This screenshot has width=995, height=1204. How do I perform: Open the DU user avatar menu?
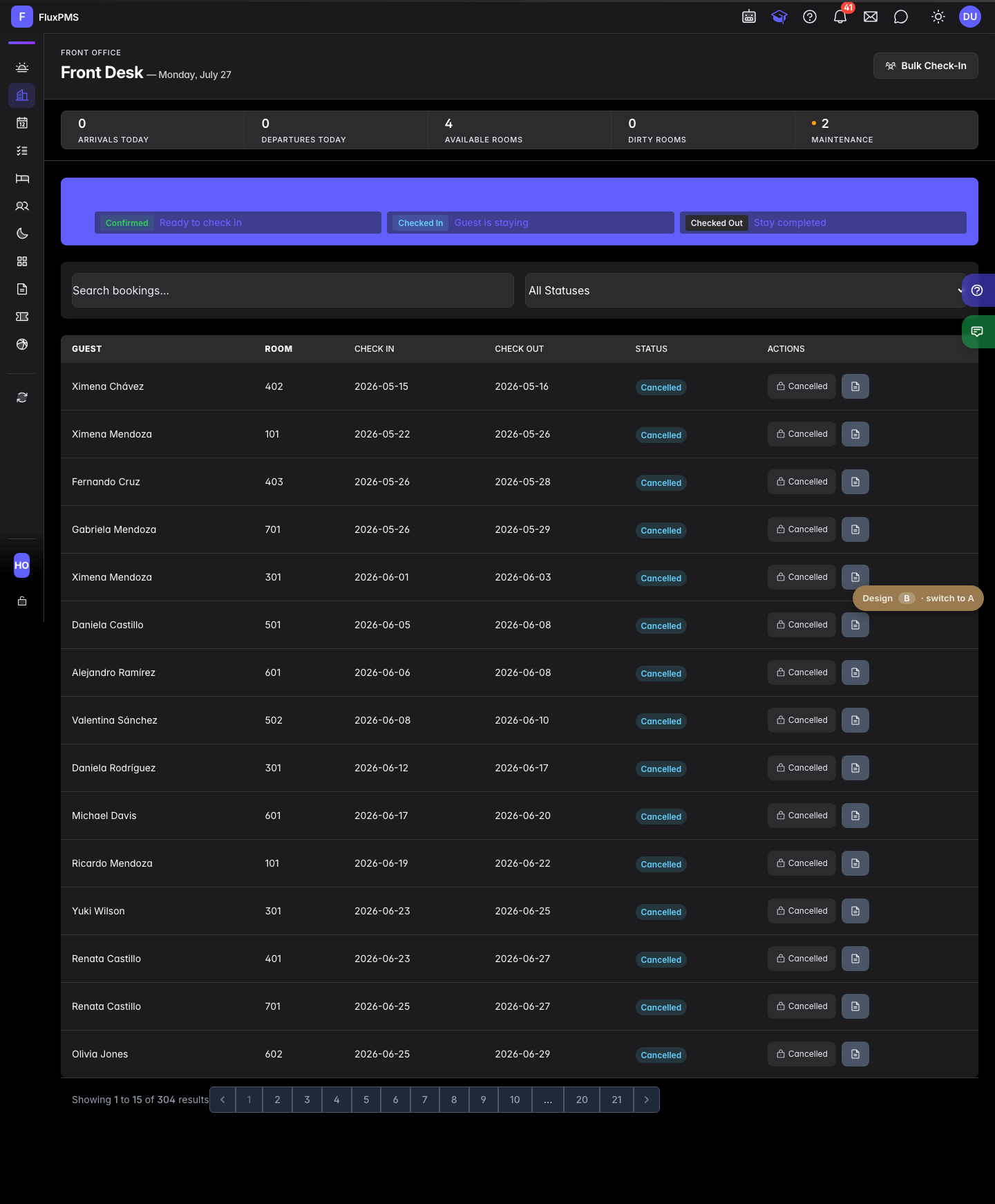(x=970, y=17)
